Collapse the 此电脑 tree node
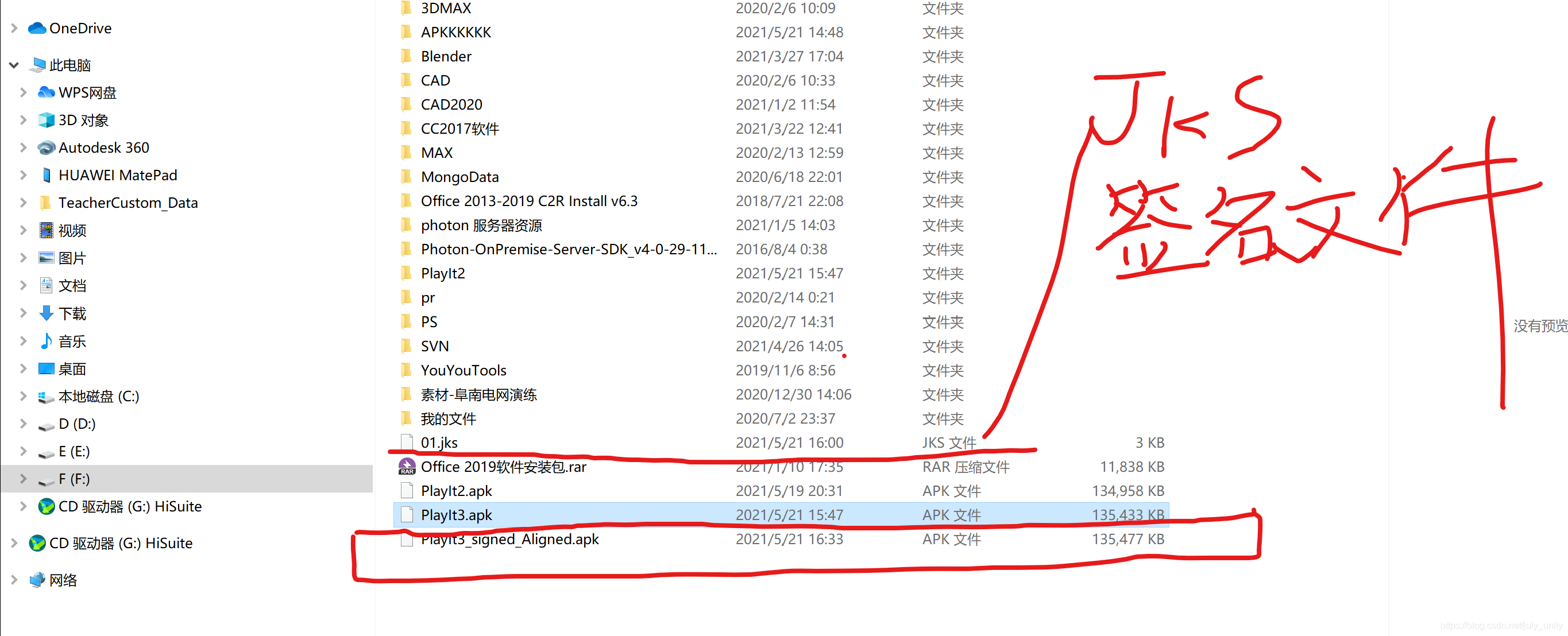The image size is (1568, 636). pos(14,64)
